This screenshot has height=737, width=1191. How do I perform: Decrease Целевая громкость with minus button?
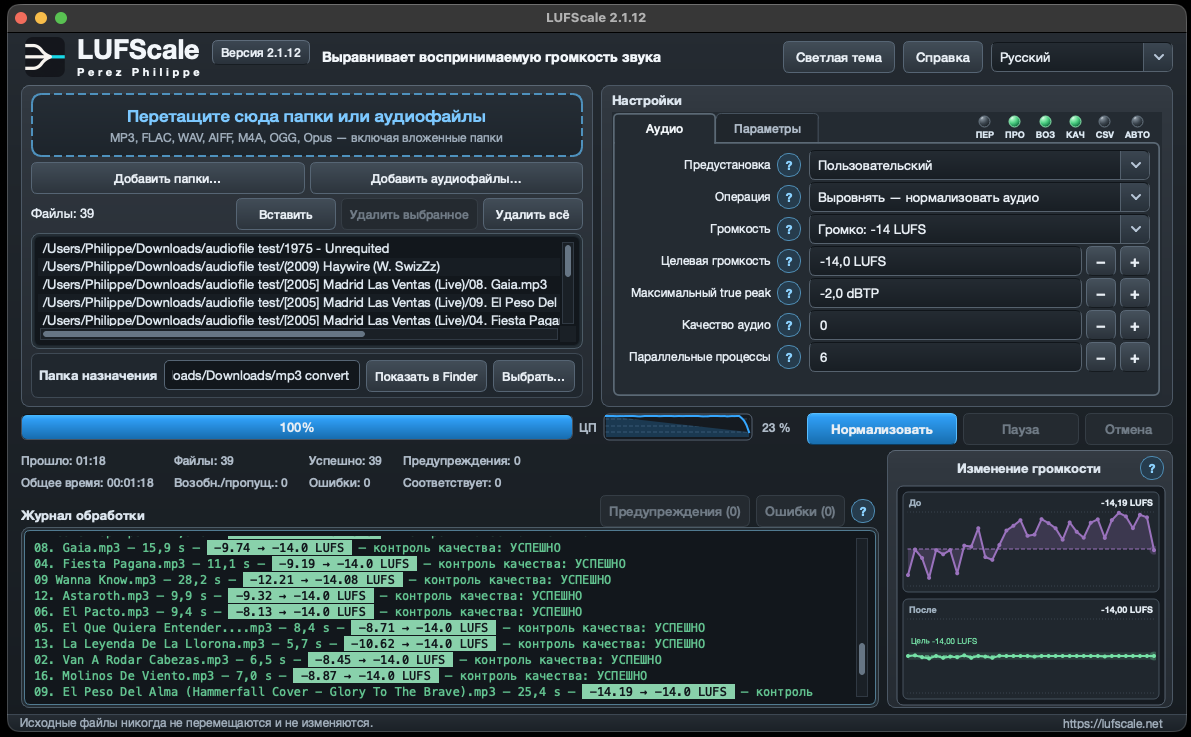tap(1101, 262)
